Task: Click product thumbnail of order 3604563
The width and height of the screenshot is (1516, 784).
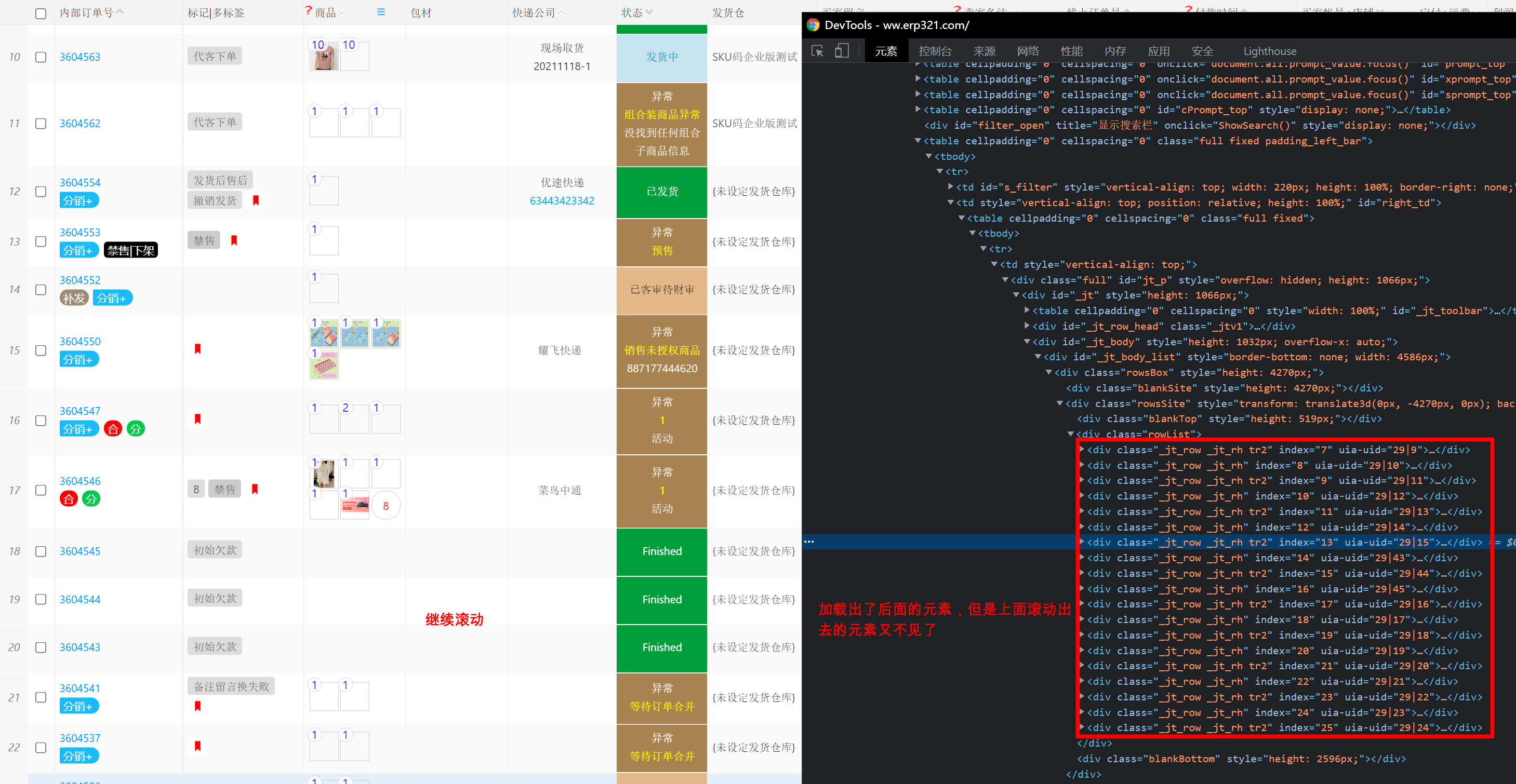Action: click(x=323, y=58)
